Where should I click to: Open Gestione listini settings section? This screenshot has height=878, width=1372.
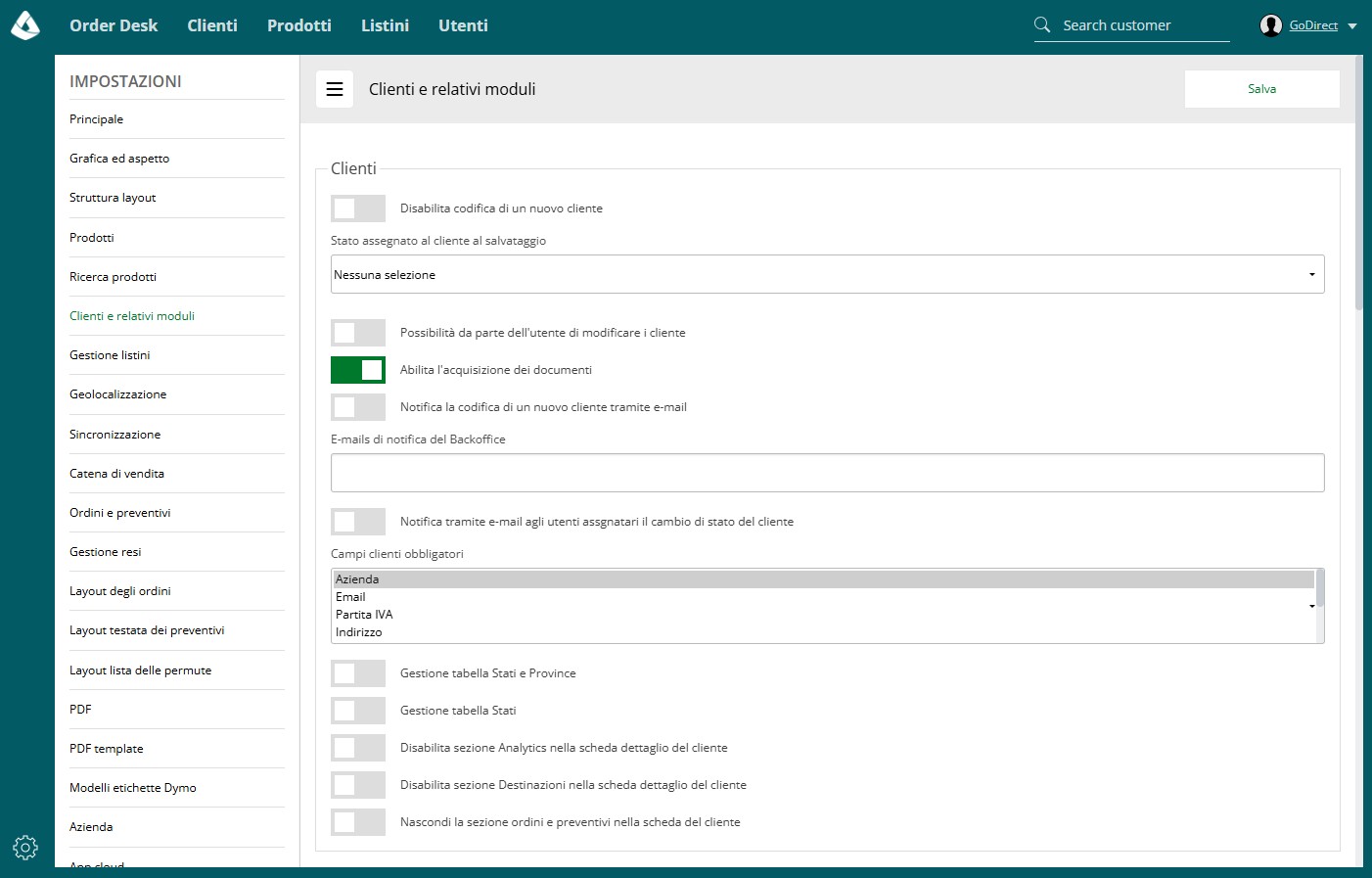point(110,355)
